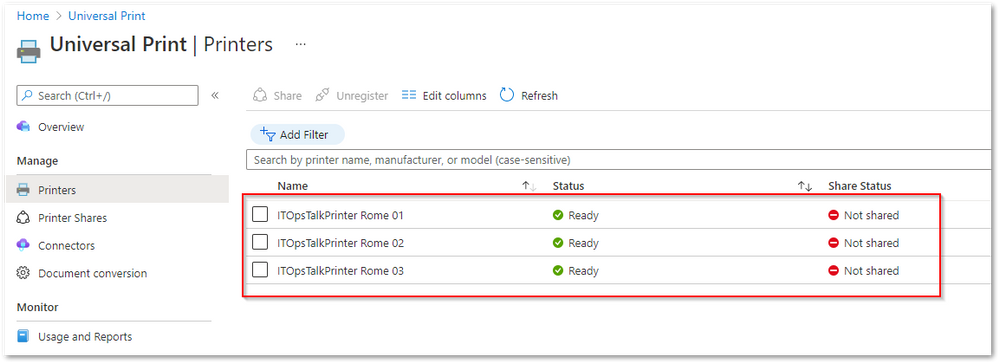999x363 pixels.
Task: Click the Status column header
Action: tap(568, 186)
